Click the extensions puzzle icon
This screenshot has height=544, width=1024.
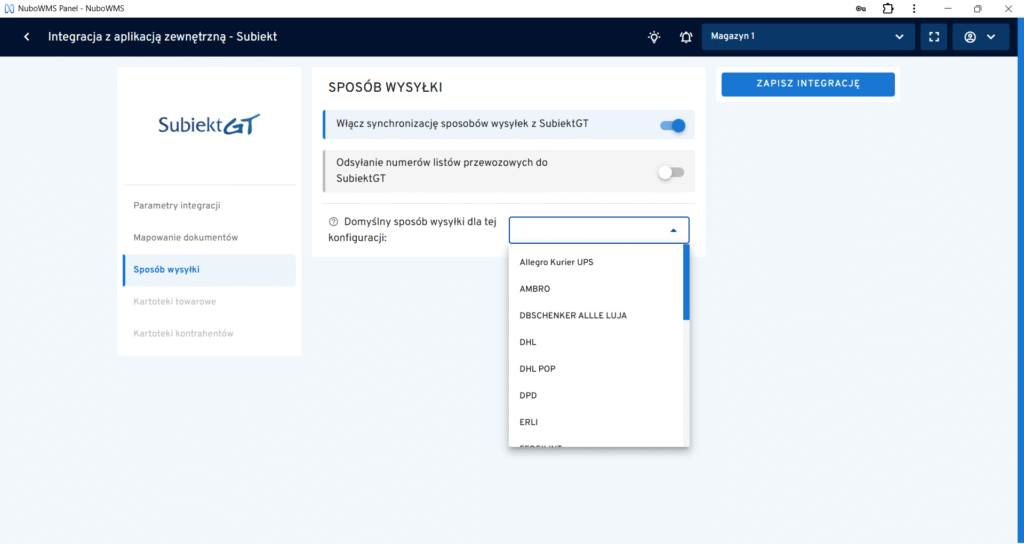point(887,8)
